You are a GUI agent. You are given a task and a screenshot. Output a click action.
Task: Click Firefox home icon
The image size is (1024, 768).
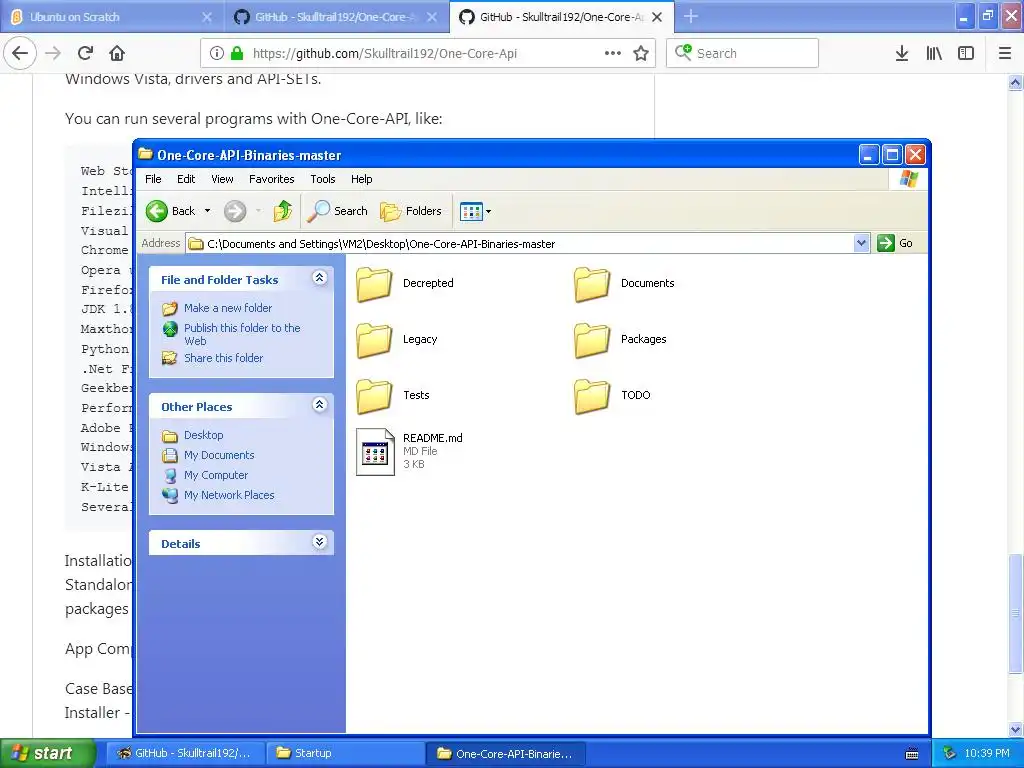(x=117, y=53)
